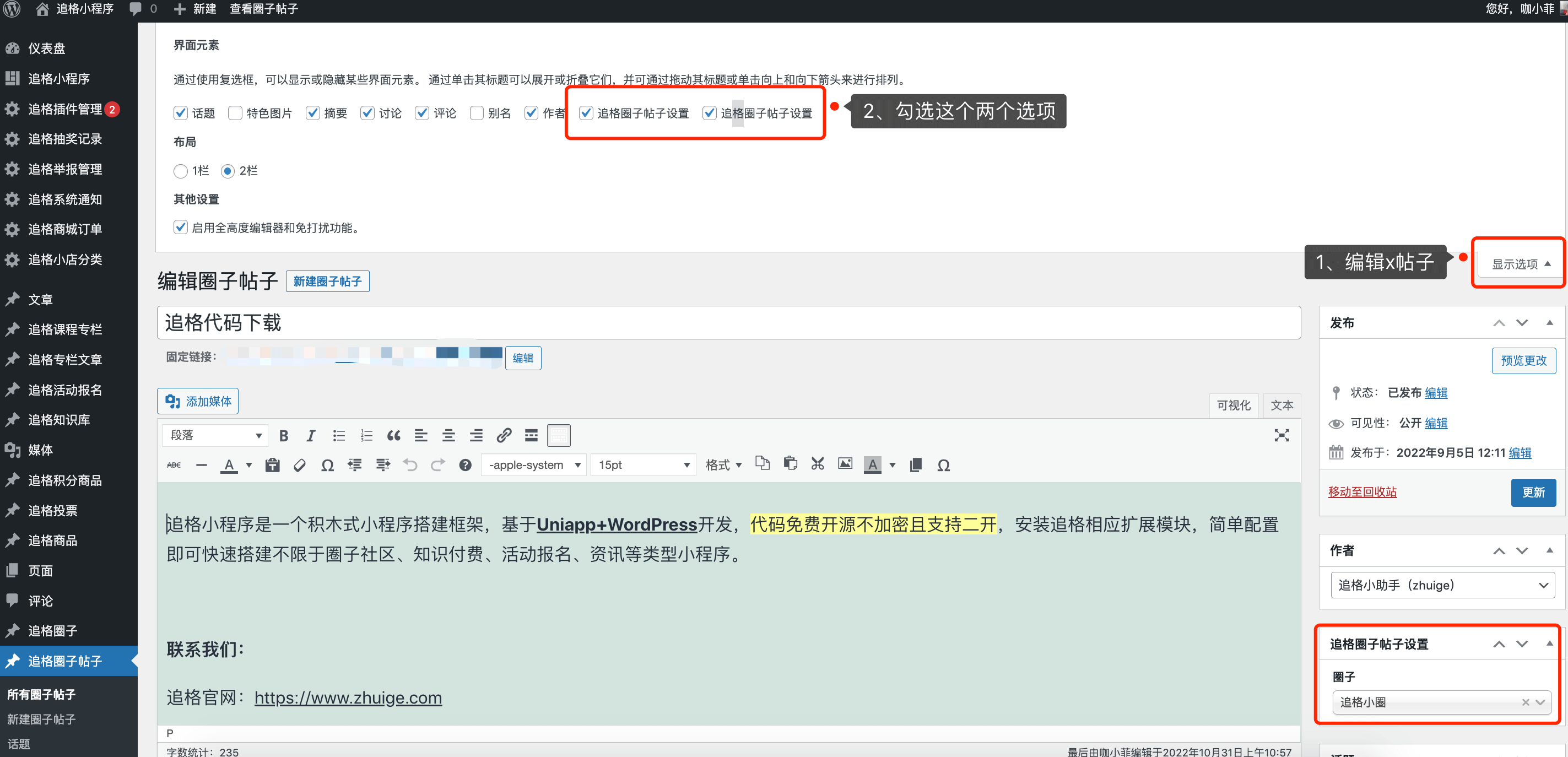
Task: Enable the 特色图片 checkbox
Action: pyautogui.click(x=235, y=113)
